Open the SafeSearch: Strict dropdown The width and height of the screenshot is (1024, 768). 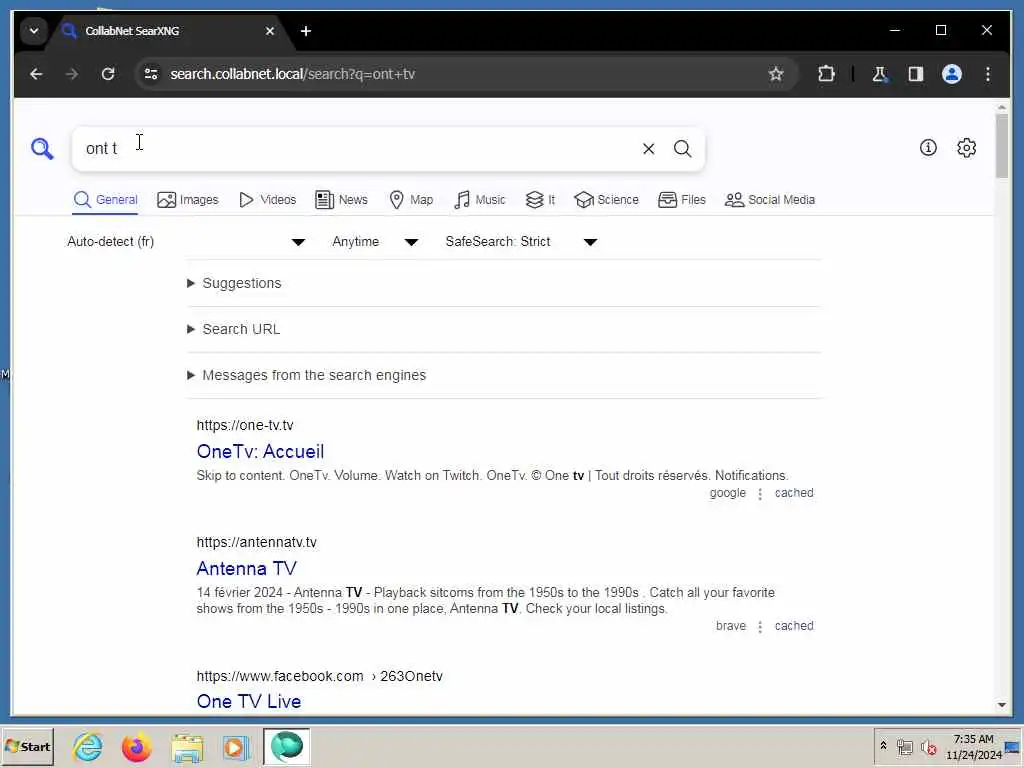[521, 242]
